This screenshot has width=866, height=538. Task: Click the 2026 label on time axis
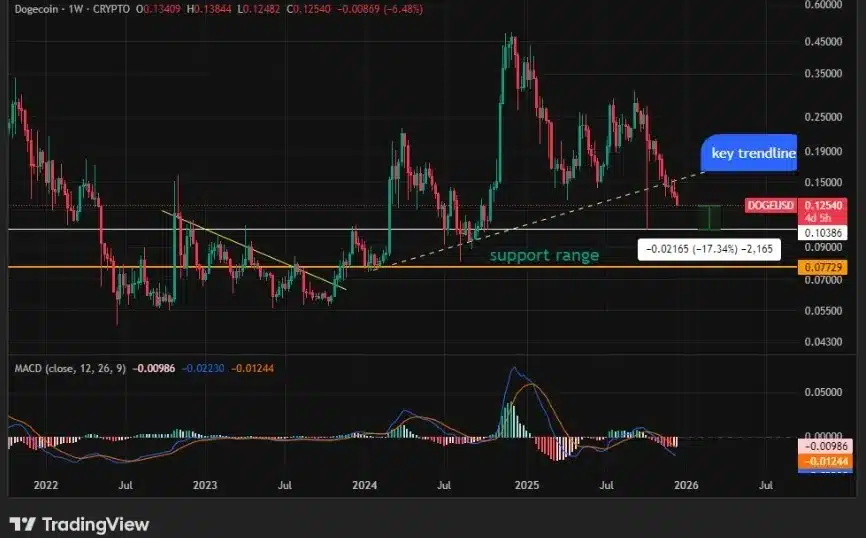686,485
